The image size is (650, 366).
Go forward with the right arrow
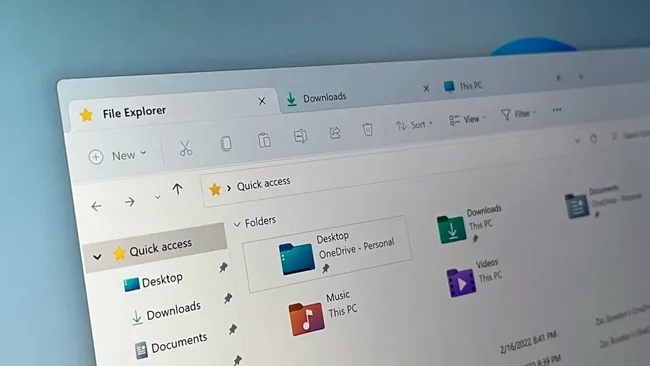pos(130,202)
